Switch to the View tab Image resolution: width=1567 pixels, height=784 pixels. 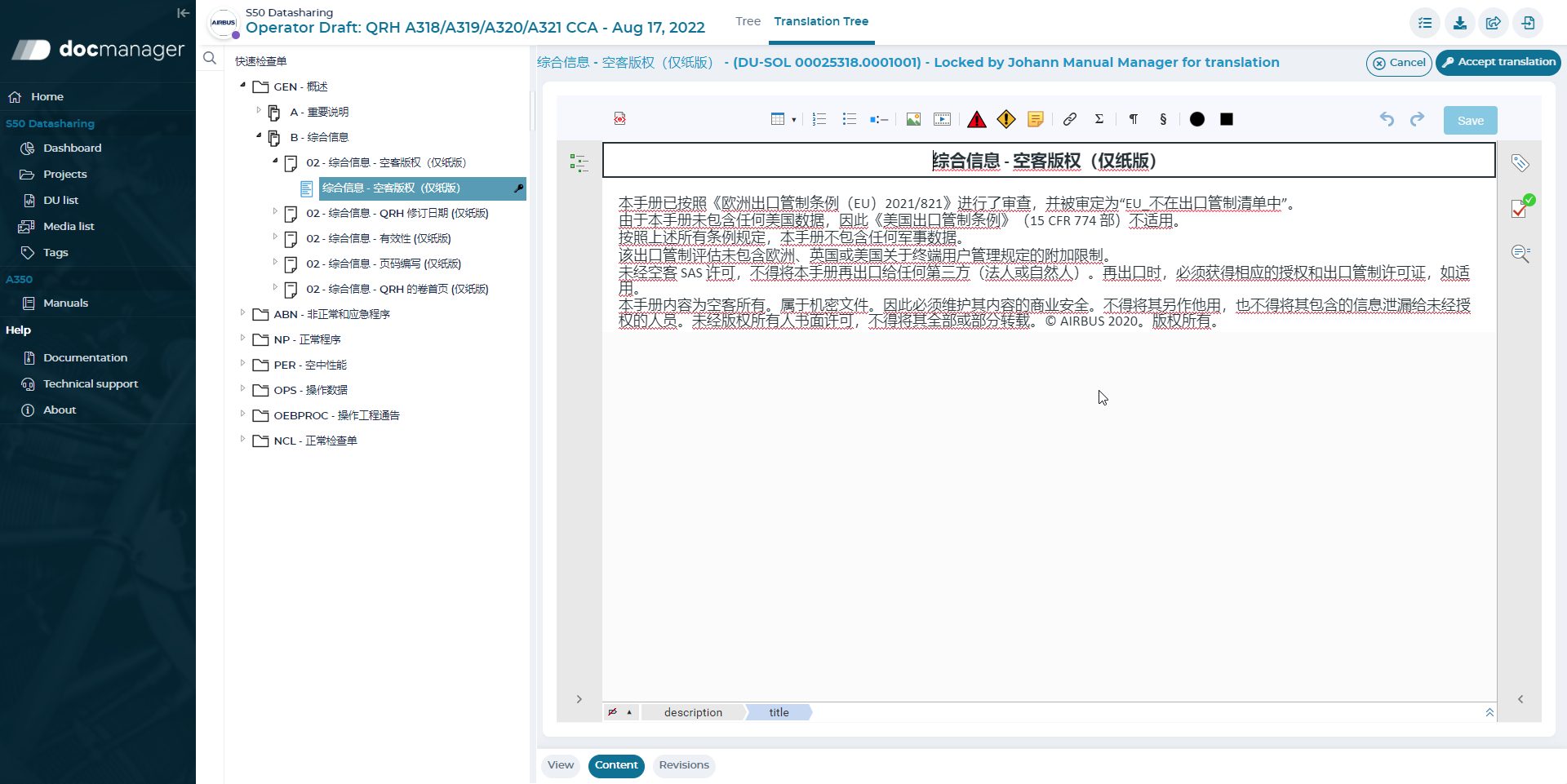[x=561, y=765]
